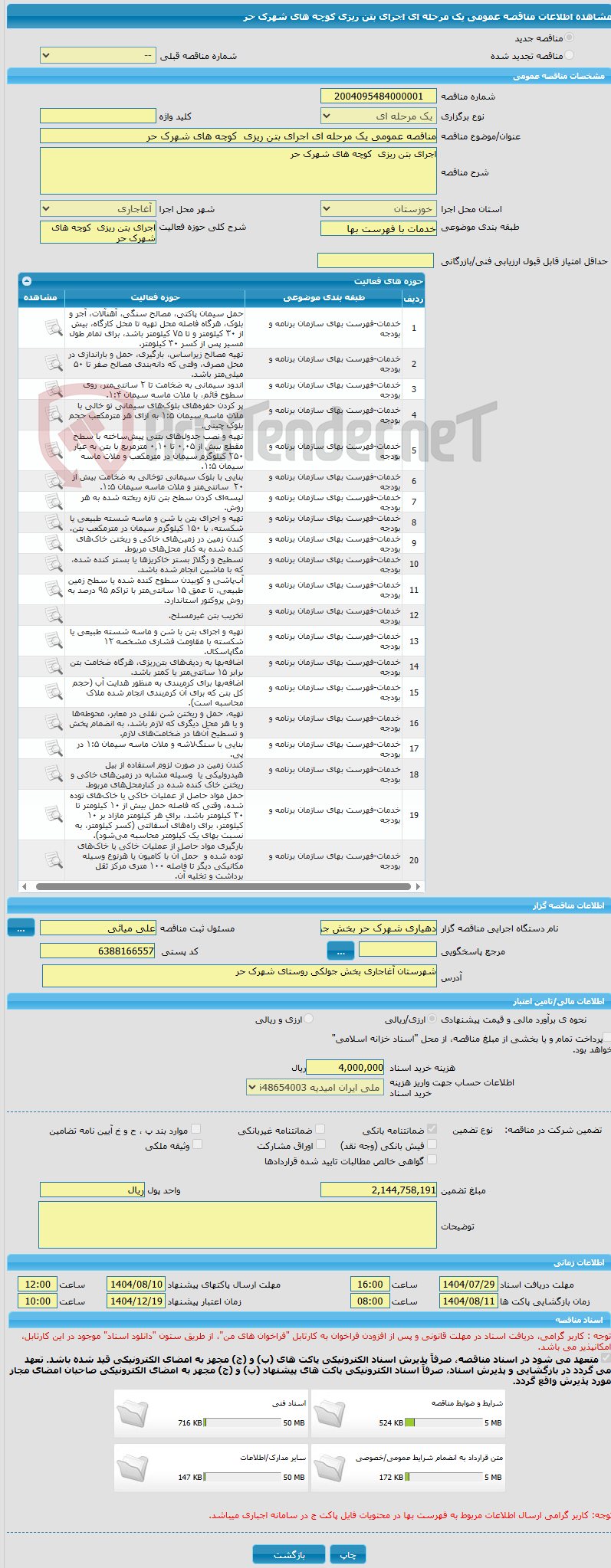This screenshot has width=611, height=1568.
Task: Toggle the electronic signature commitment checkbox
Action: point(606,1358)
